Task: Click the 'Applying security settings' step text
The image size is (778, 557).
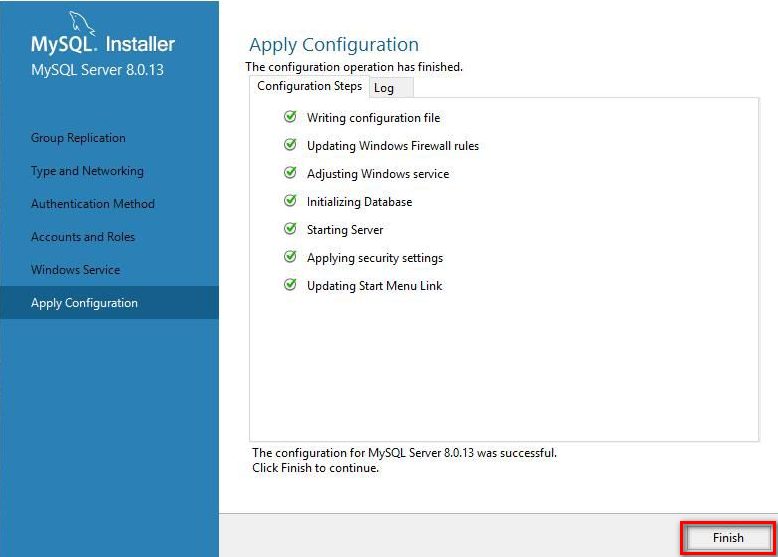Action: tap(375, 258)
